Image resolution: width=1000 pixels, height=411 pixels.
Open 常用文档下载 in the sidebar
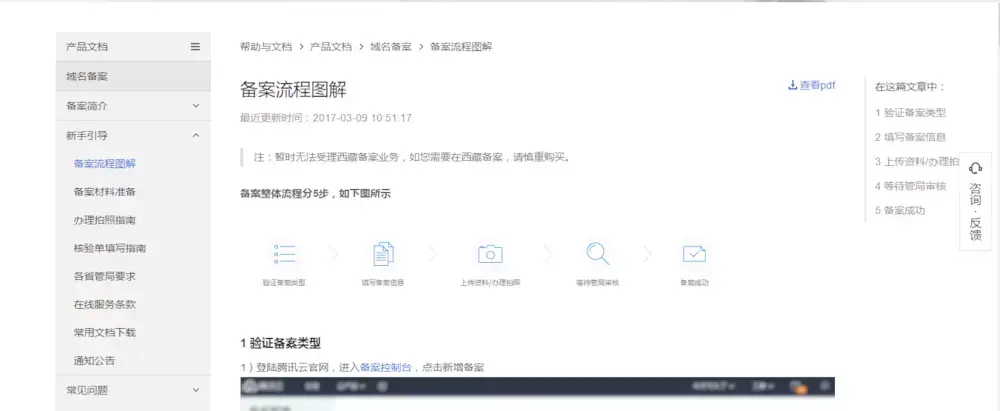[105, 333]
